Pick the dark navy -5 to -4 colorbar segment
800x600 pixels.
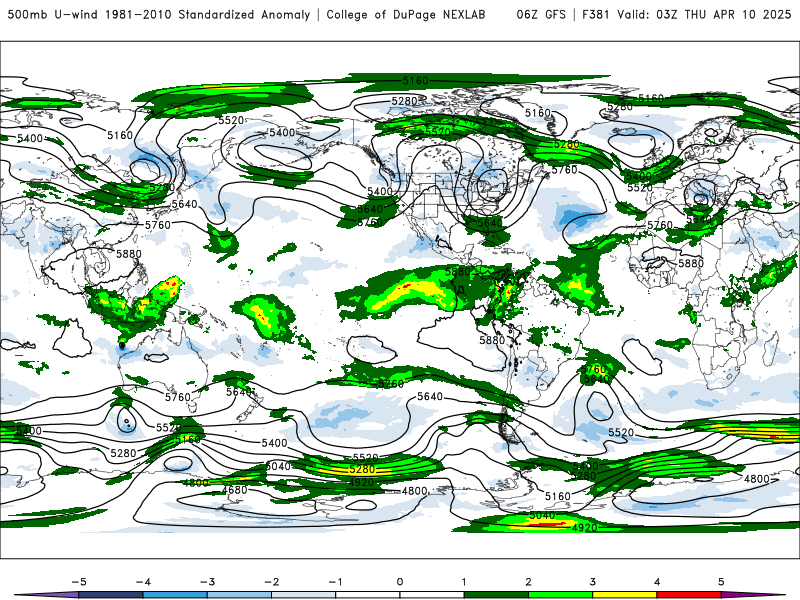click(111, 595)
